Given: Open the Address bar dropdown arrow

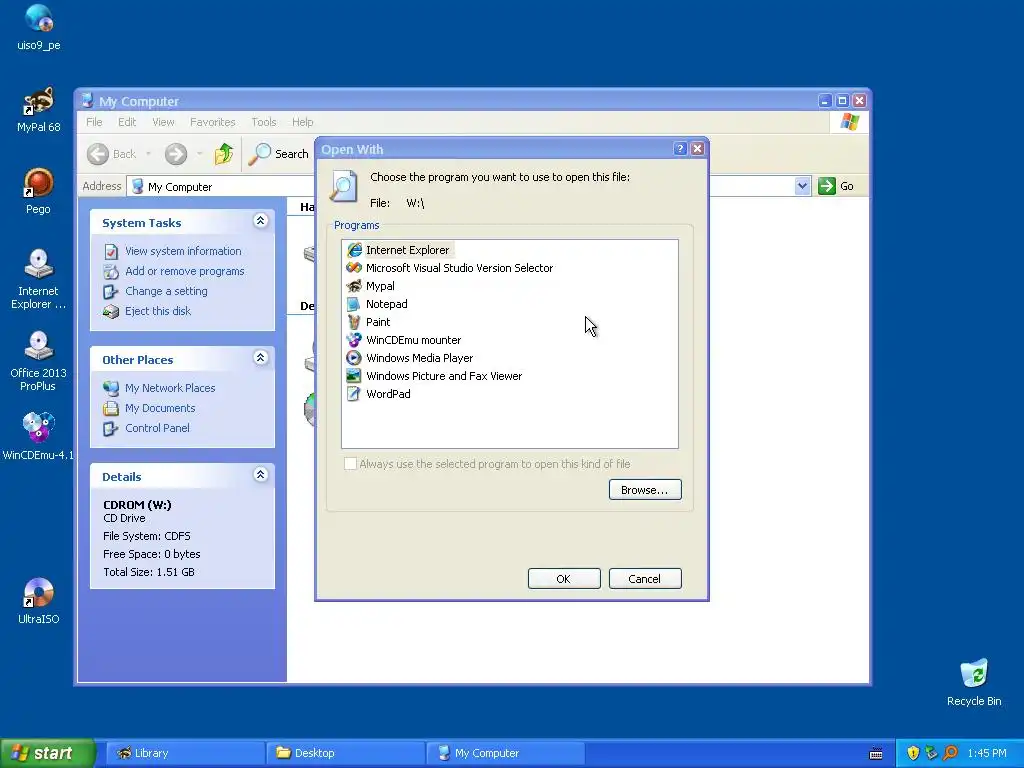Looking at the screenshot, I should click(x=803, y=186).
